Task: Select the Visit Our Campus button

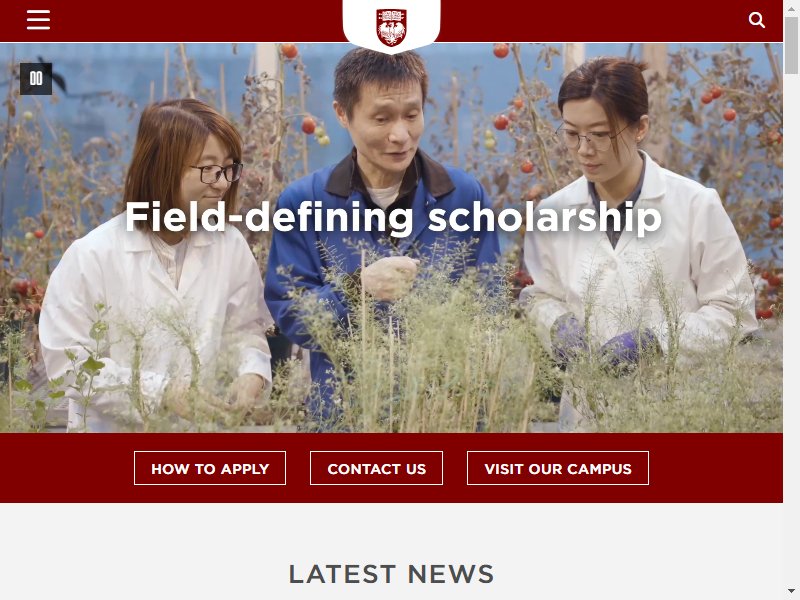Action: point(558,468)
